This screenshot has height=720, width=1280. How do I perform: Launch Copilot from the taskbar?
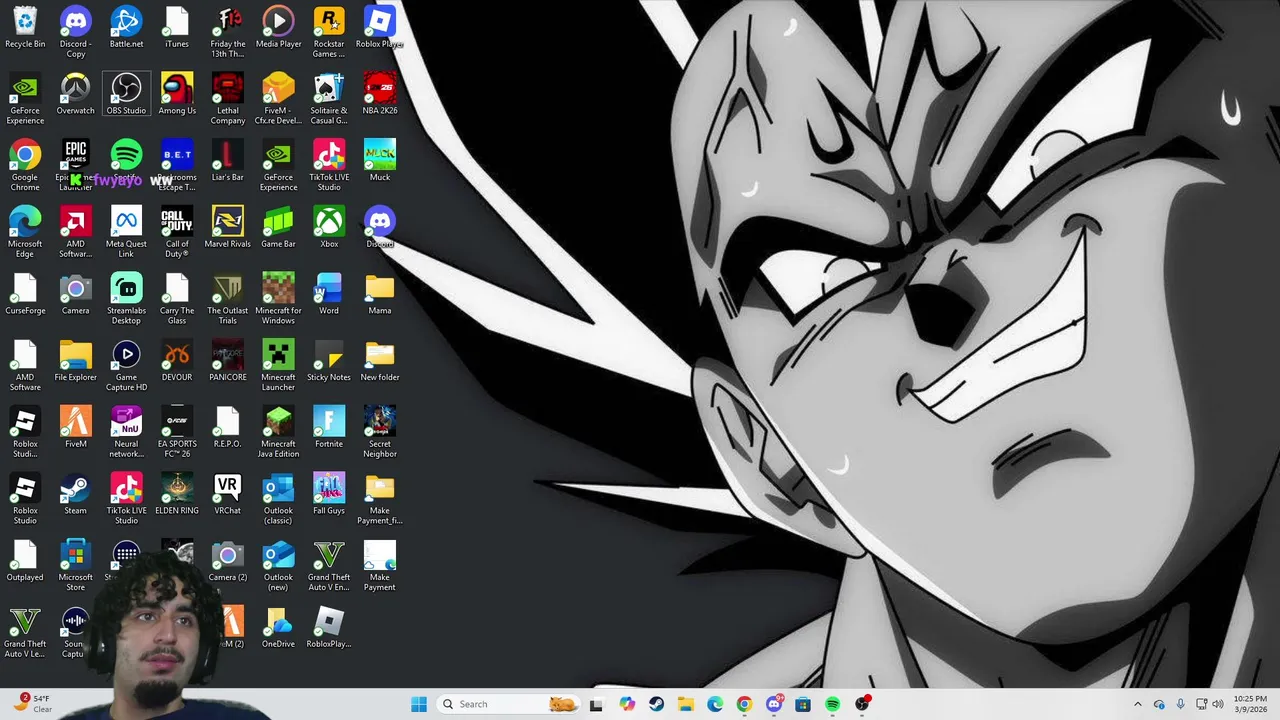(627, 704)
